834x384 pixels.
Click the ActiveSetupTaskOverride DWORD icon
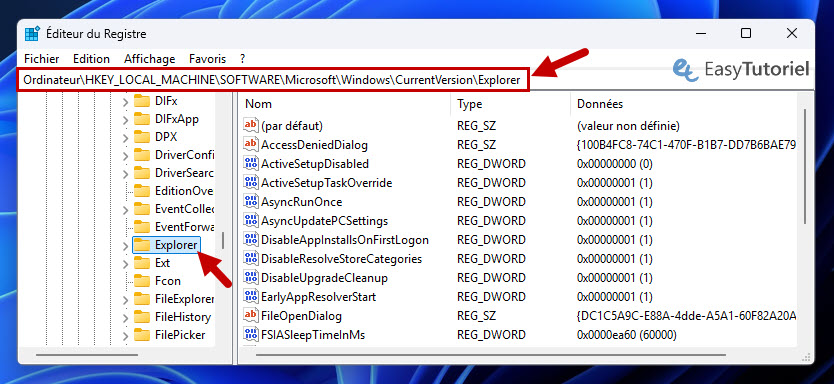pos(251,182)
